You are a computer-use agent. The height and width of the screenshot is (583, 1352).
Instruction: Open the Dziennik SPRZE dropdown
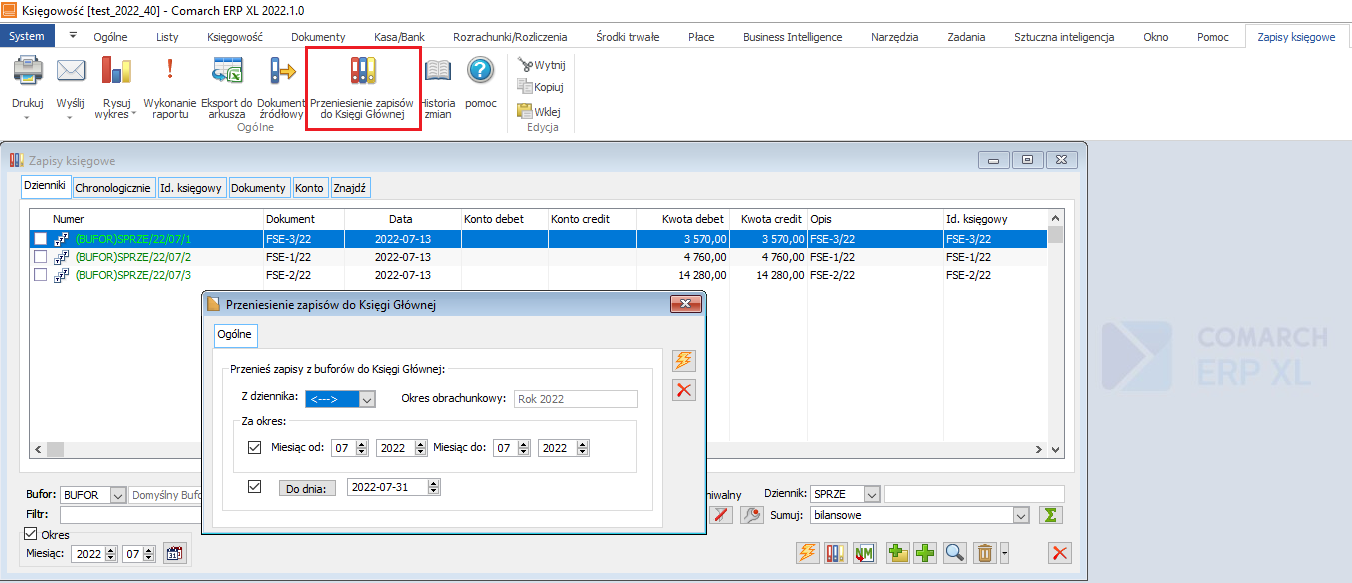point(872,494)
